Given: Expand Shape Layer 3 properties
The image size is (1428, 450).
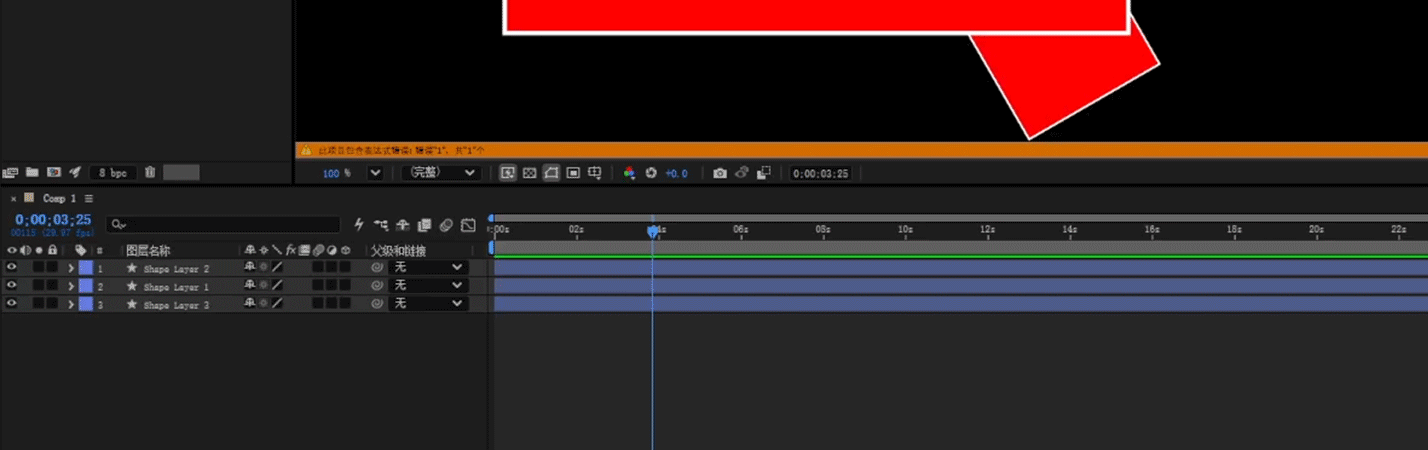Looking at the screenshot, I should [71, 303].
